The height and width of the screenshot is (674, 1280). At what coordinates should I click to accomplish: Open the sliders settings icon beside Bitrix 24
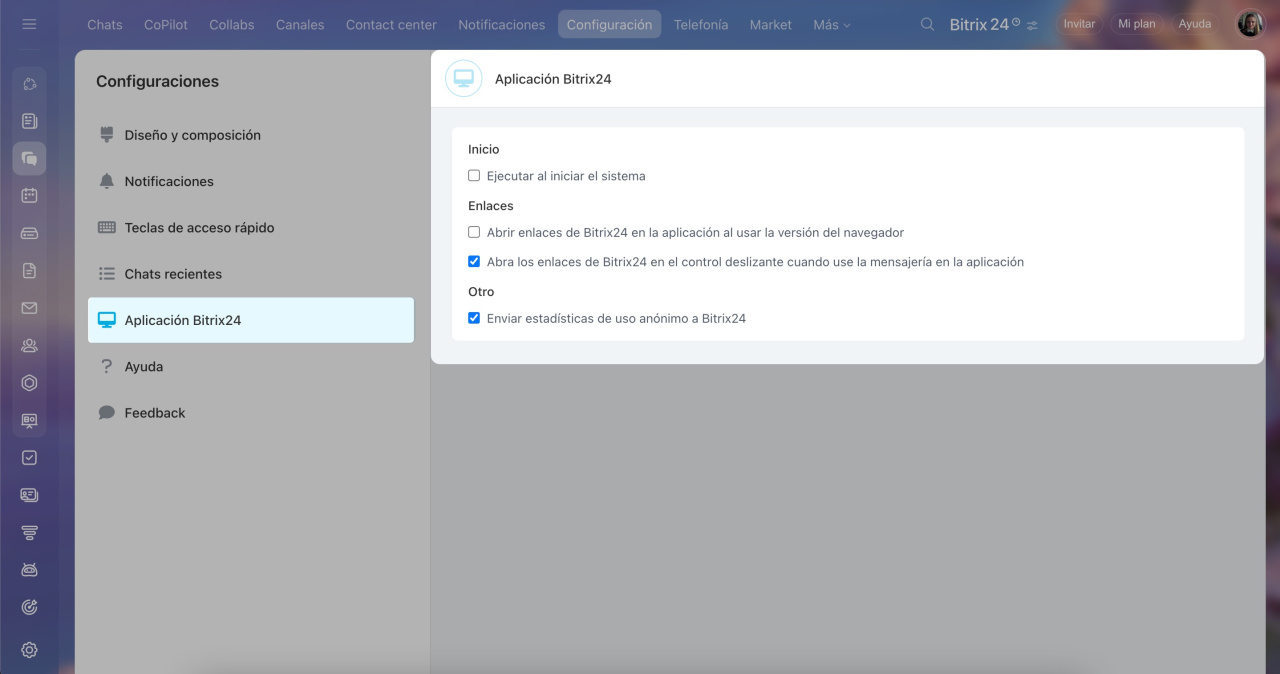pos(1032,25)
